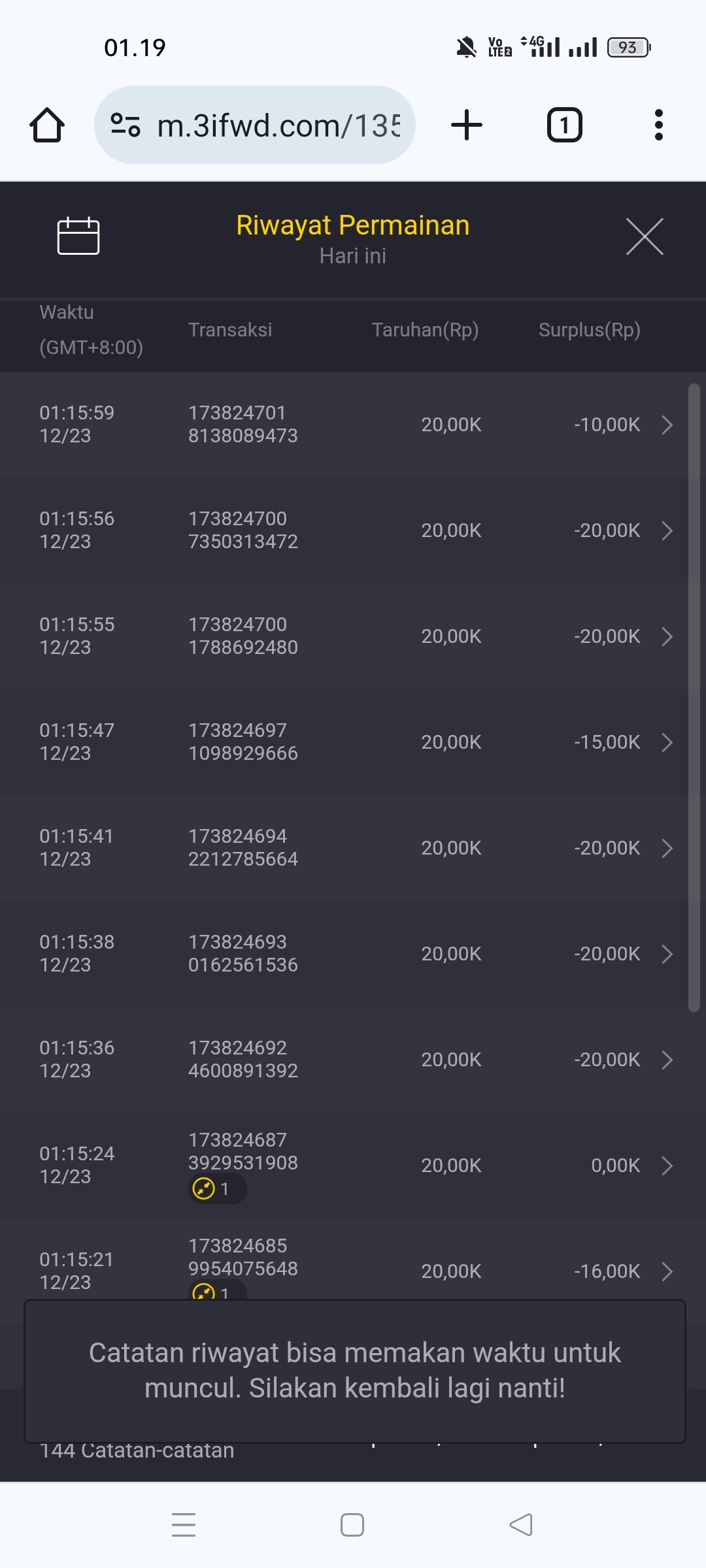Tap the spin badge on transaction 1738246873929531908

click(217, 1188)
